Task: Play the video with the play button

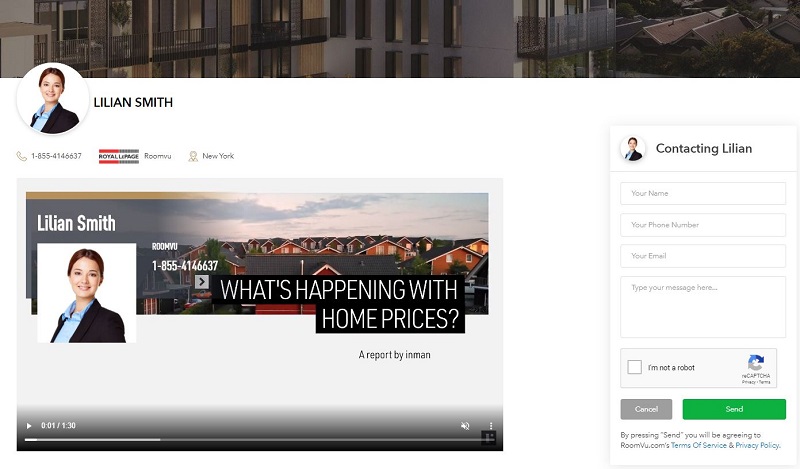Action: point(29,426)
